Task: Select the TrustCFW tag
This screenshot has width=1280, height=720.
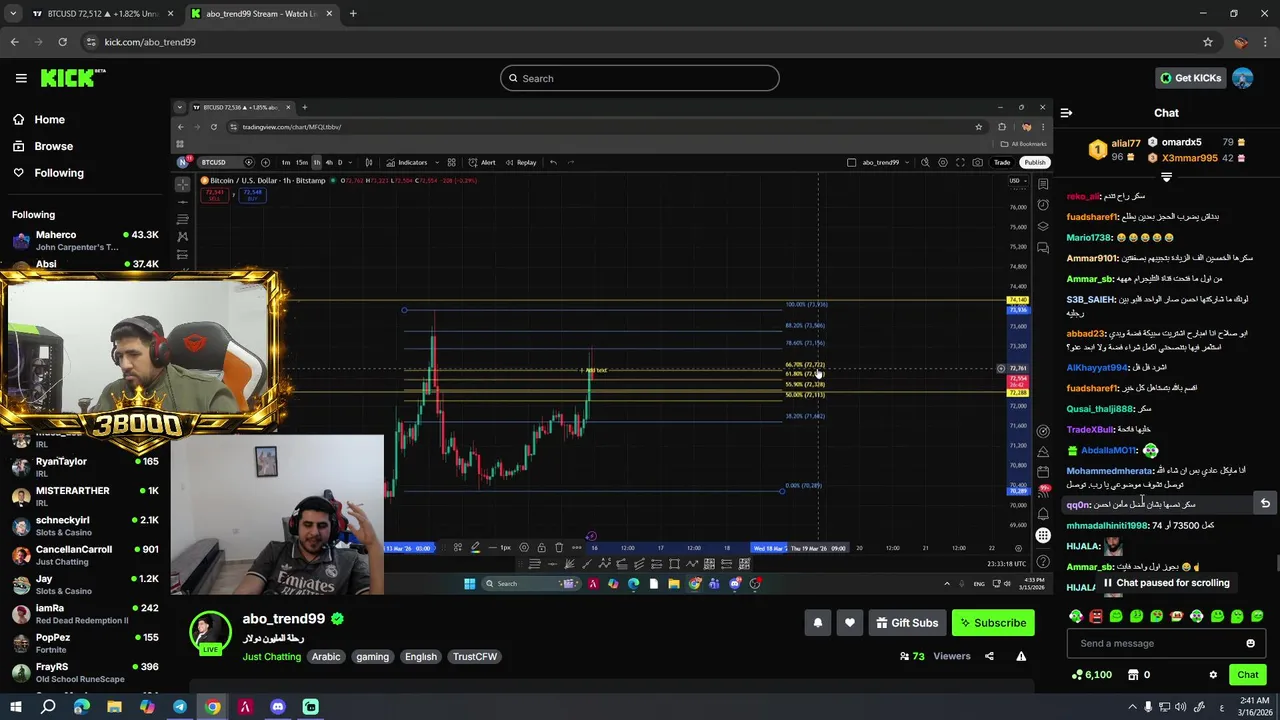Action: (475, 657)
